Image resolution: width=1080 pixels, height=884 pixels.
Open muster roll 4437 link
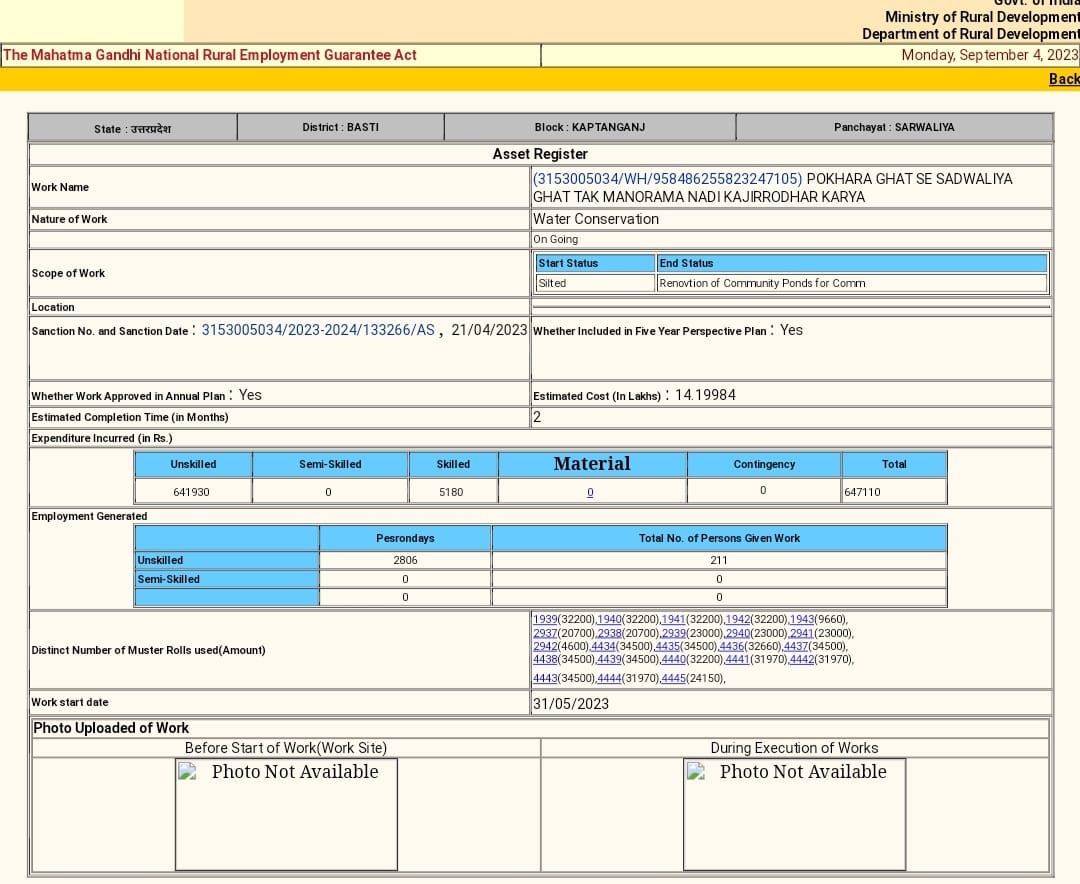point(796,646)
